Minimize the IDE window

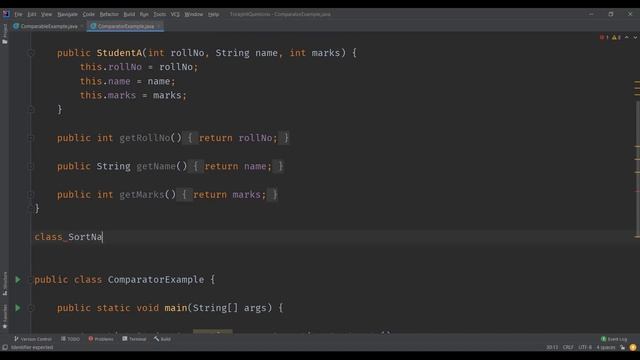591,14
